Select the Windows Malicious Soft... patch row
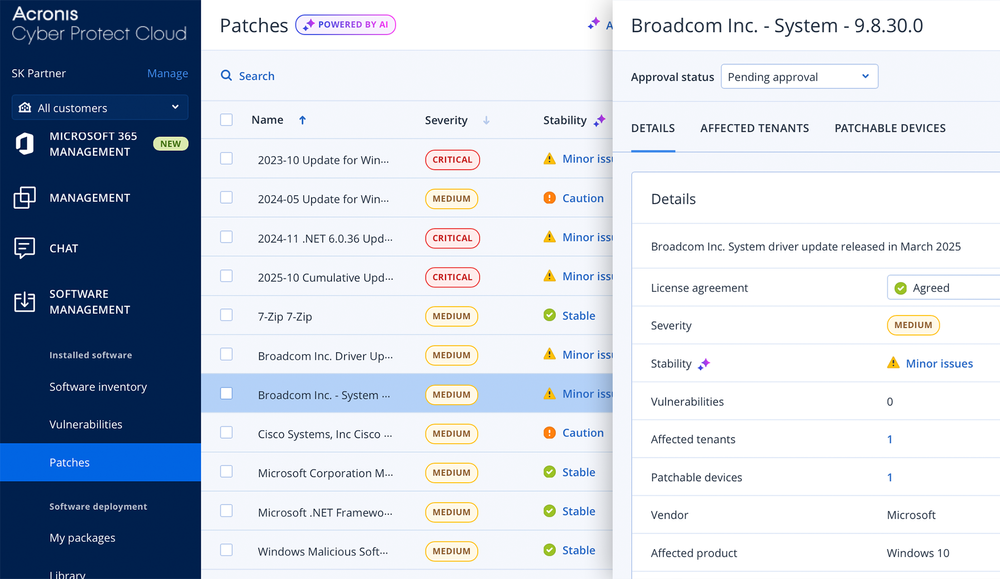 pyautogui.click(x=407, y=550)
